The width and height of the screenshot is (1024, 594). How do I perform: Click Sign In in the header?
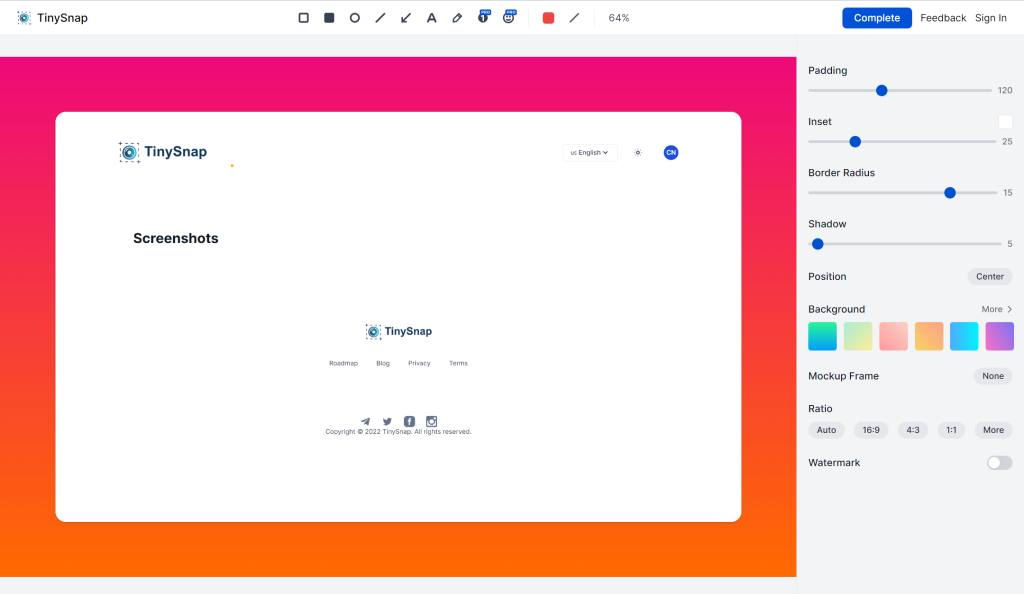point(990,18)
